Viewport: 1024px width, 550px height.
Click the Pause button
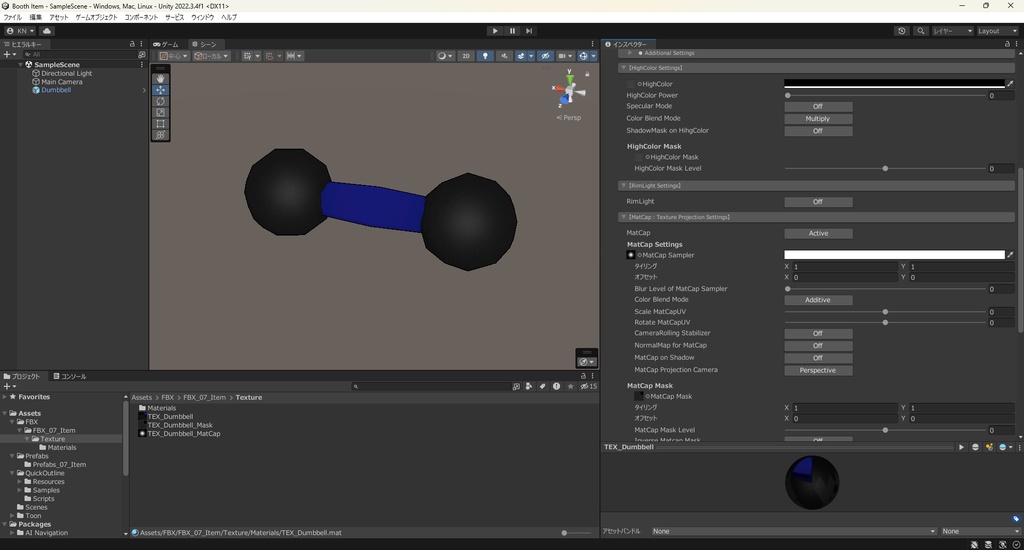[512, 31]
